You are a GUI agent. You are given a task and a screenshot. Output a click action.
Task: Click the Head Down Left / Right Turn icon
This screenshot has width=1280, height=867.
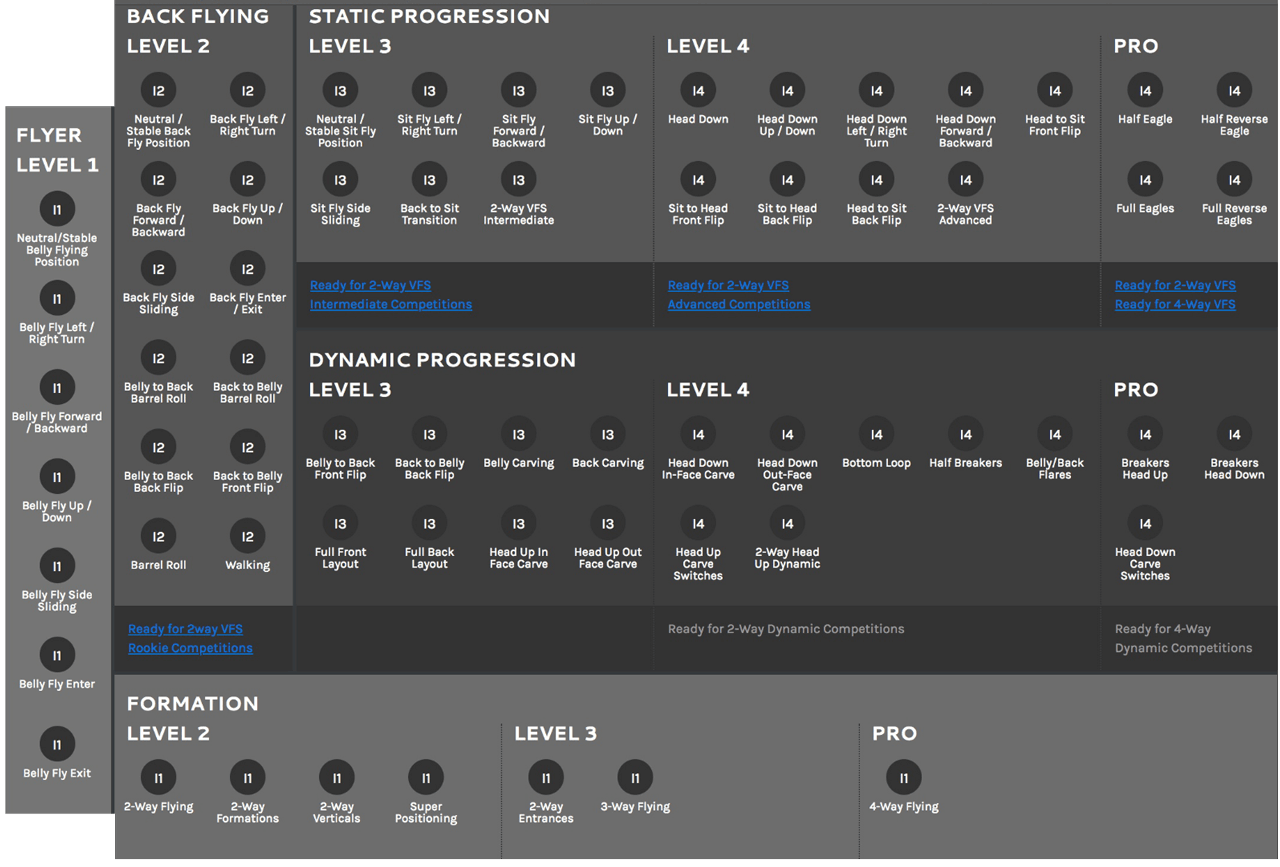pyautogui.click(x=876, y=91)
